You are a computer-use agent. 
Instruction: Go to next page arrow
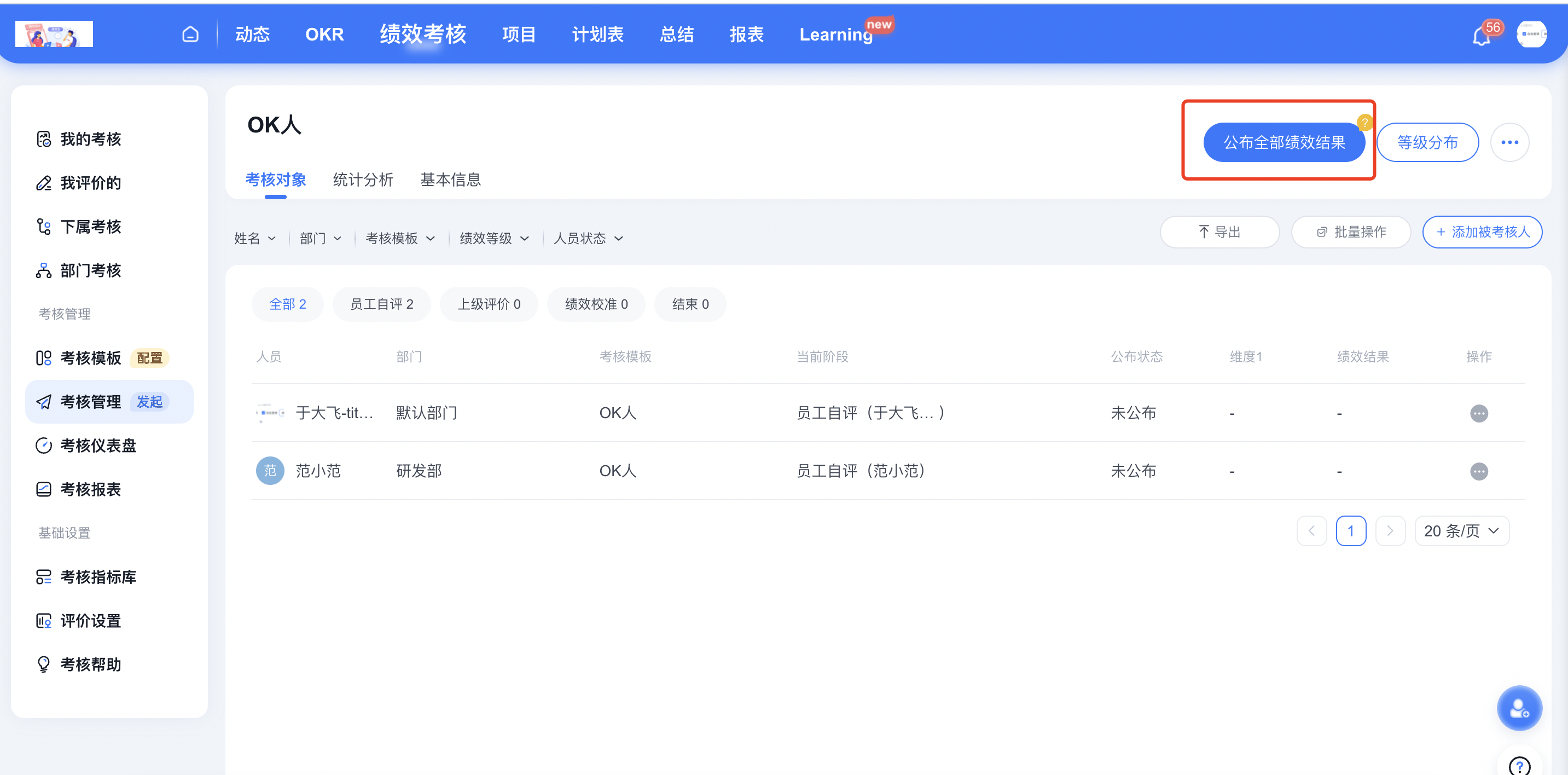pos(1390,531)
